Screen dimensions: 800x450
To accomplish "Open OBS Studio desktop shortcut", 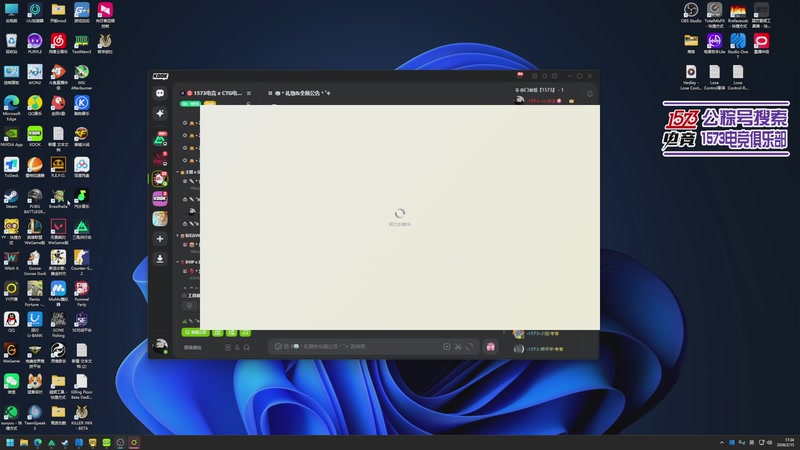I will pyautogui.click(x=691, y=13).
